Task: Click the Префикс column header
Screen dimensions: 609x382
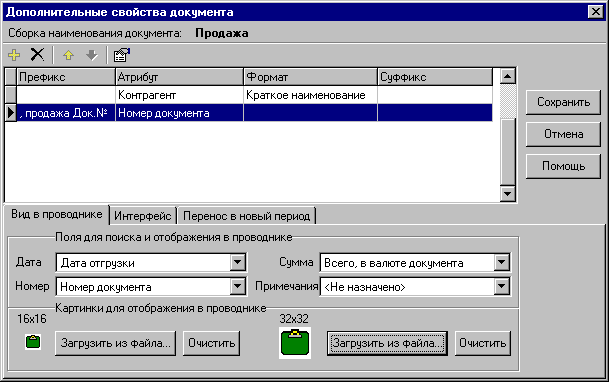Action: click(66, 77)
